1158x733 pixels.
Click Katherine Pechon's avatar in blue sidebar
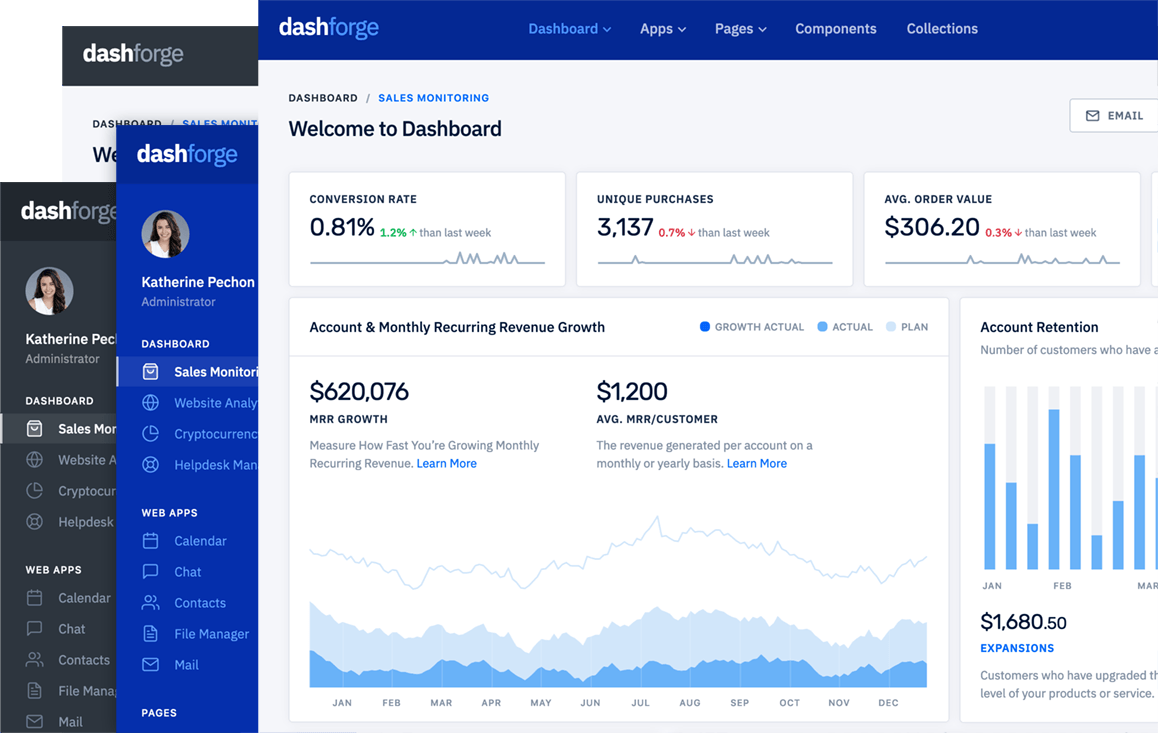click(165, 235)
